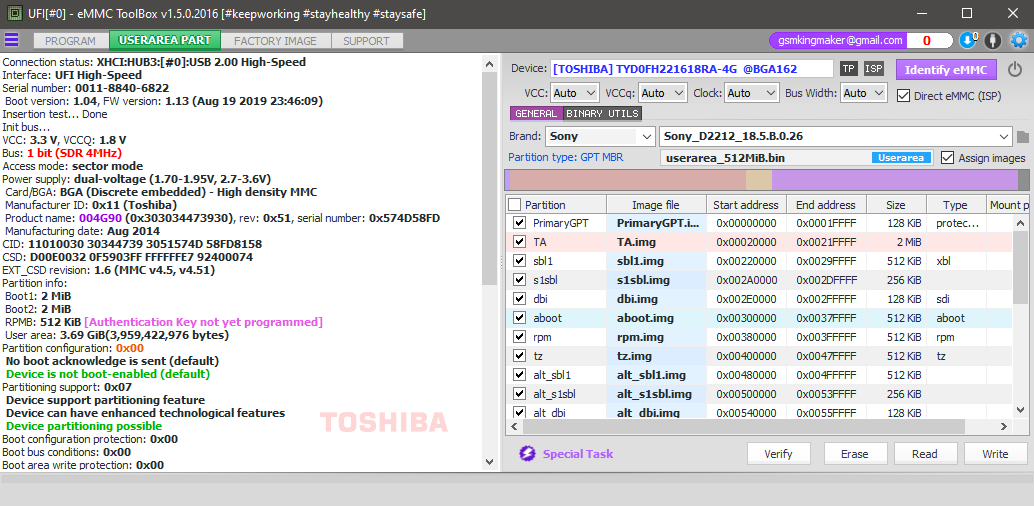Click the Device name input field
The image size is (1034, 506).
692,69
